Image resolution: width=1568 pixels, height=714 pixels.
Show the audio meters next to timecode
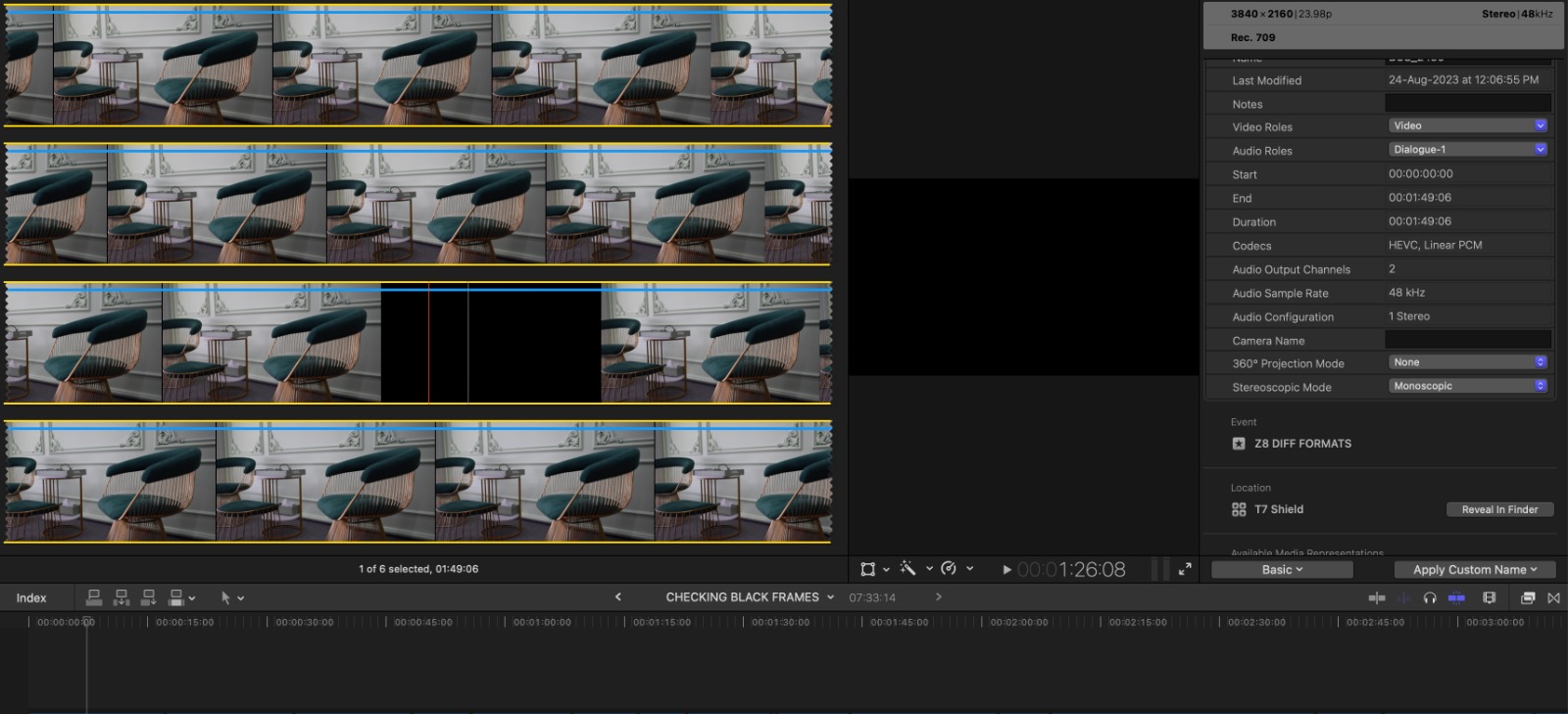click(x=1159, y=569)
